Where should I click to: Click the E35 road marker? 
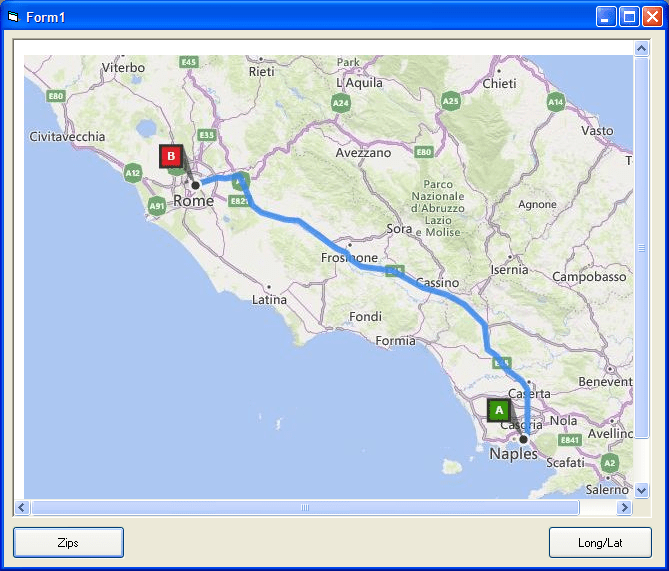coord(207,135)
